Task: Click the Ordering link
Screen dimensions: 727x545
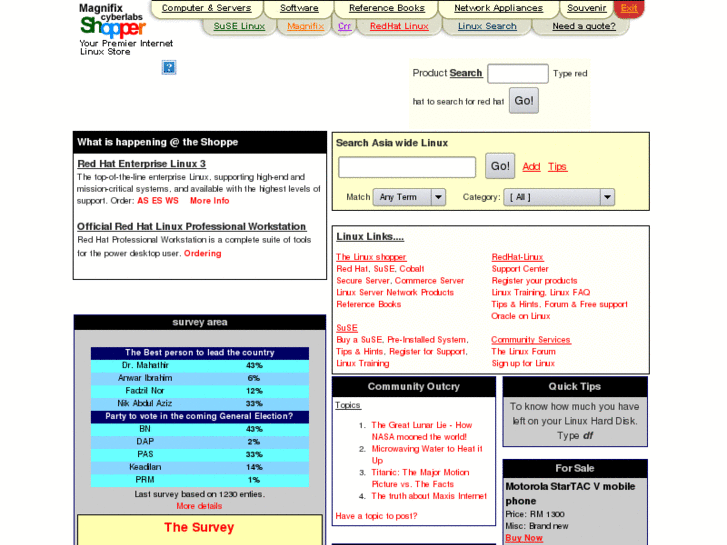Action: [x=203, y=253]
